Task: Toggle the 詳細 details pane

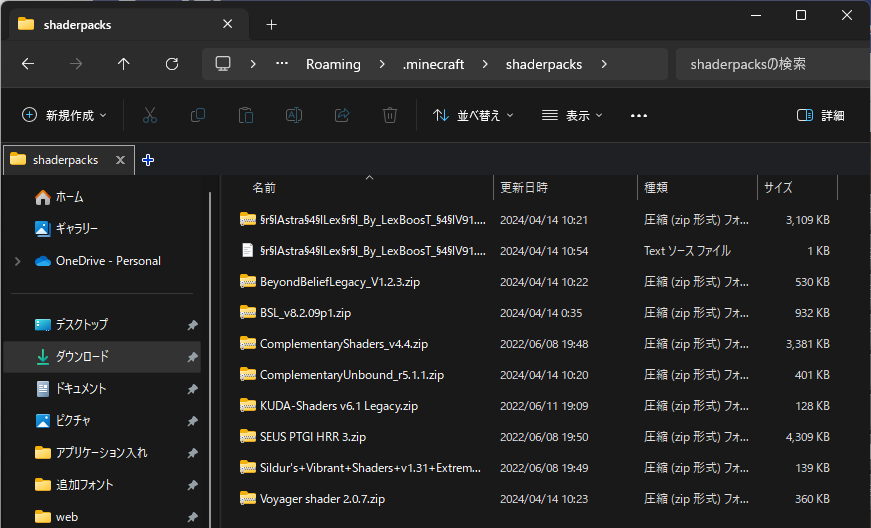Action: pyautogui.click(x=820, y=115)
